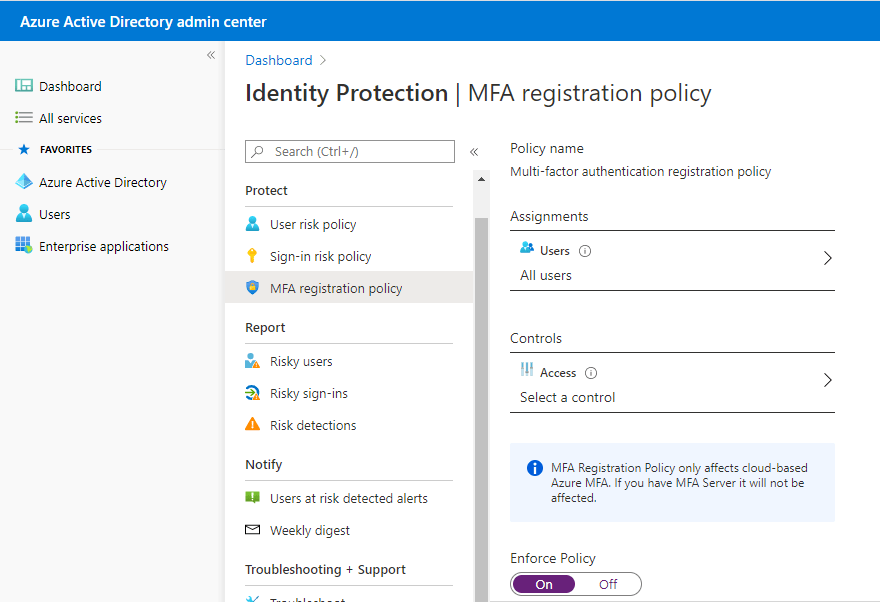
Task: Click the Azure Active Directory diamond icon
Action: click(x=24, y=181)
